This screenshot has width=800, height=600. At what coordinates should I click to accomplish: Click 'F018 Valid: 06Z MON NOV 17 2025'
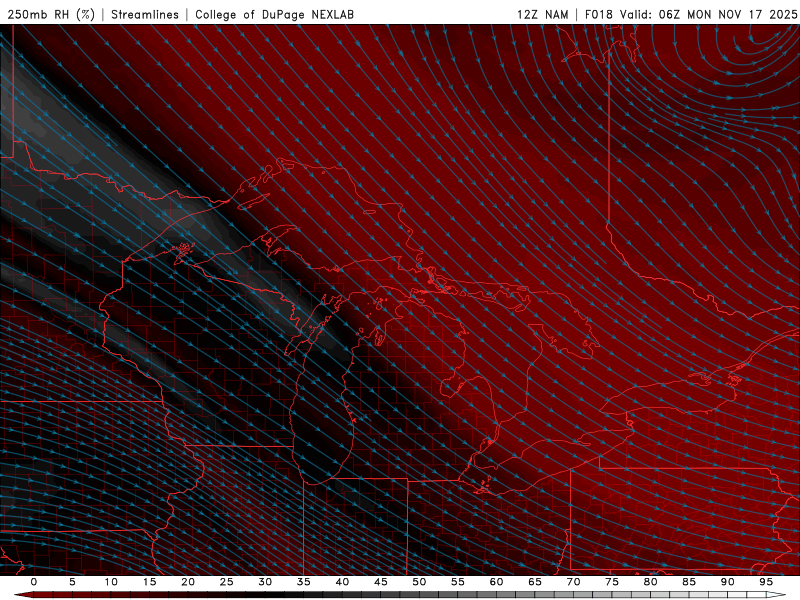tap(691, 14)
